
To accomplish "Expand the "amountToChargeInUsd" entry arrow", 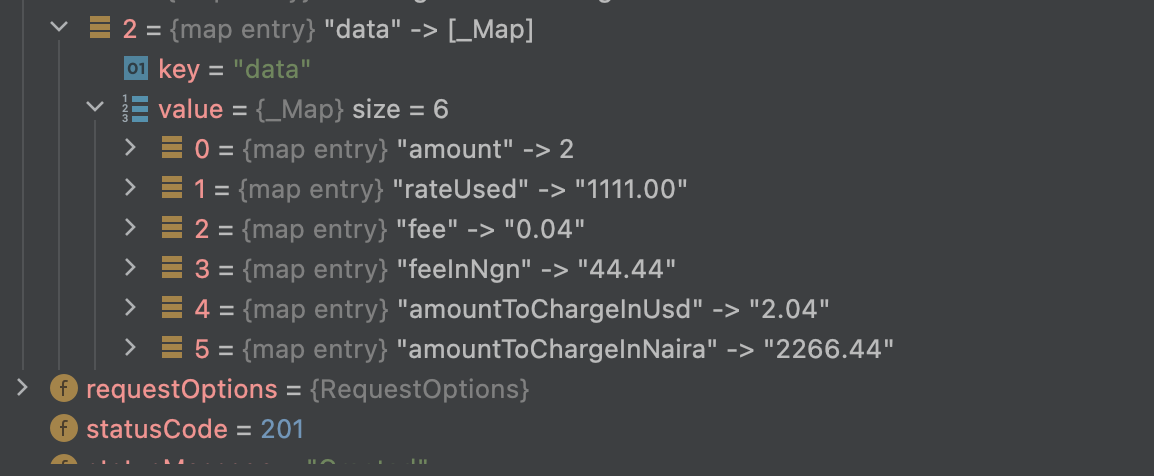I will coord(130,307).
